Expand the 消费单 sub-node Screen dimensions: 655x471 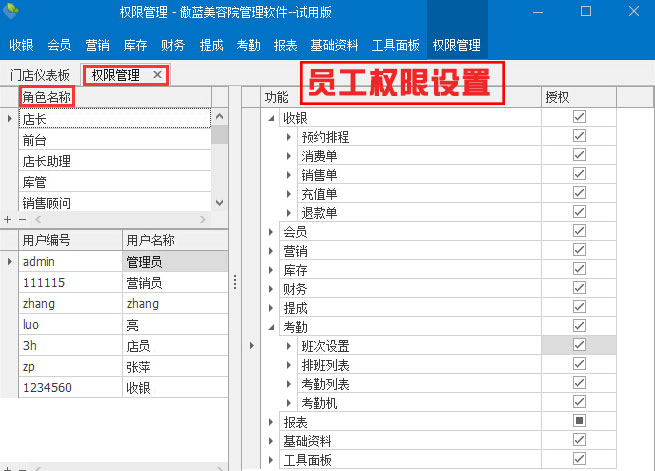tap(289, 156)
